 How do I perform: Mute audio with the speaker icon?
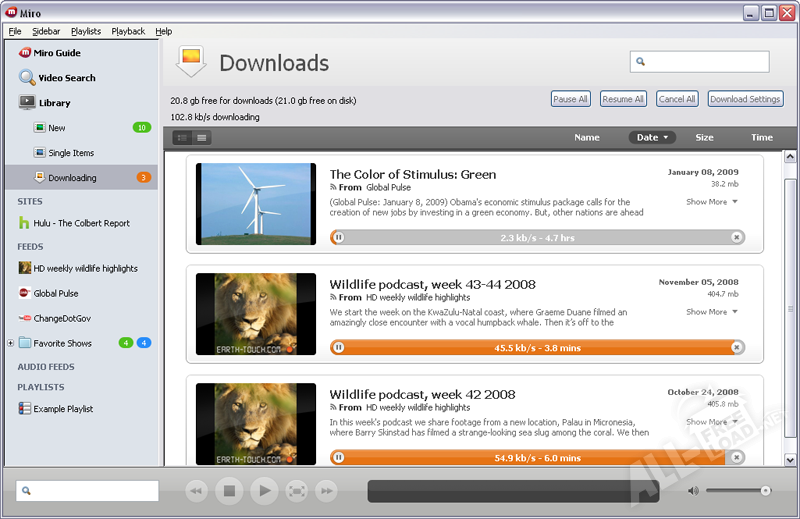tap(693, 490)
